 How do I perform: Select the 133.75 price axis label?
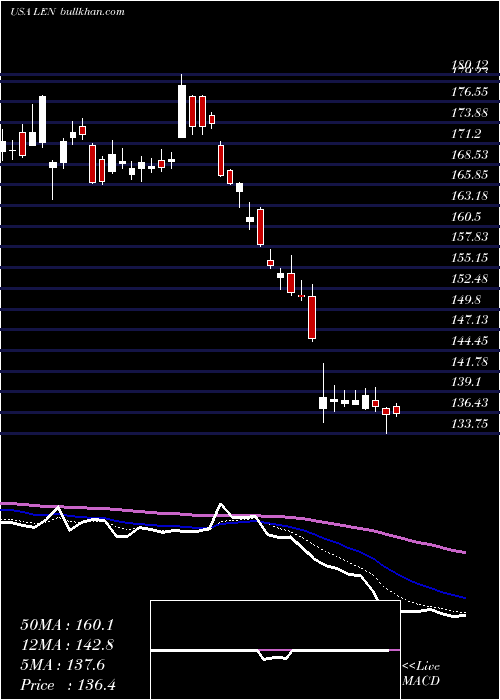470,424
